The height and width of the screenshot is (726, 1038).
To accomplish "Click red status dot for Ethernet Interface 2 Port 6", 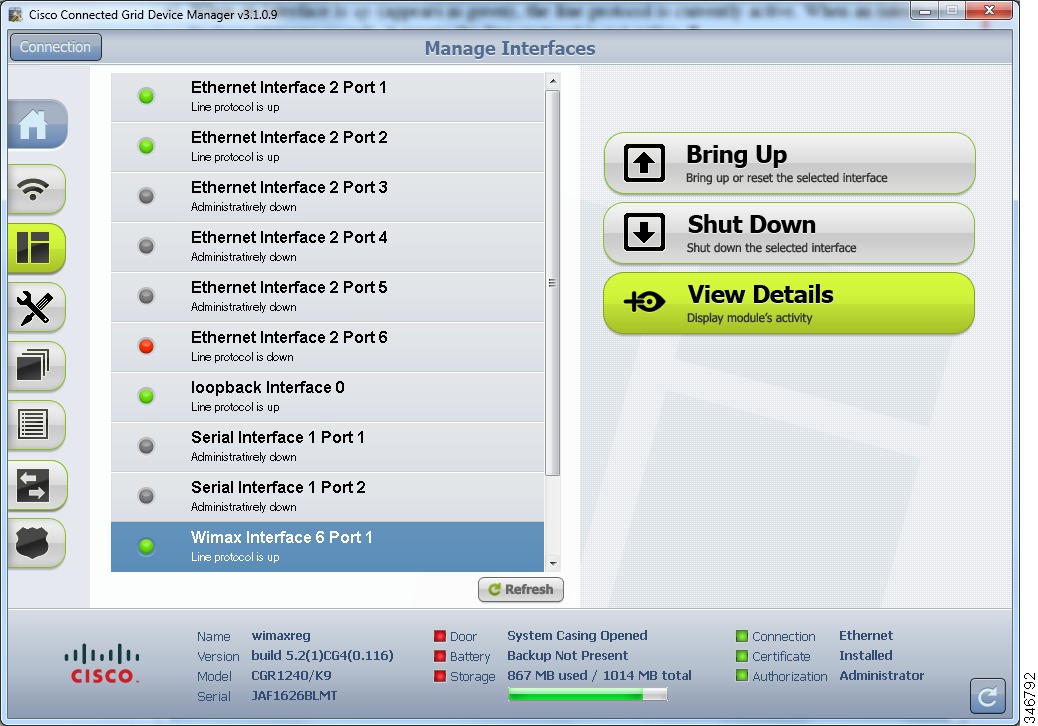I will (x=146, y=346).
